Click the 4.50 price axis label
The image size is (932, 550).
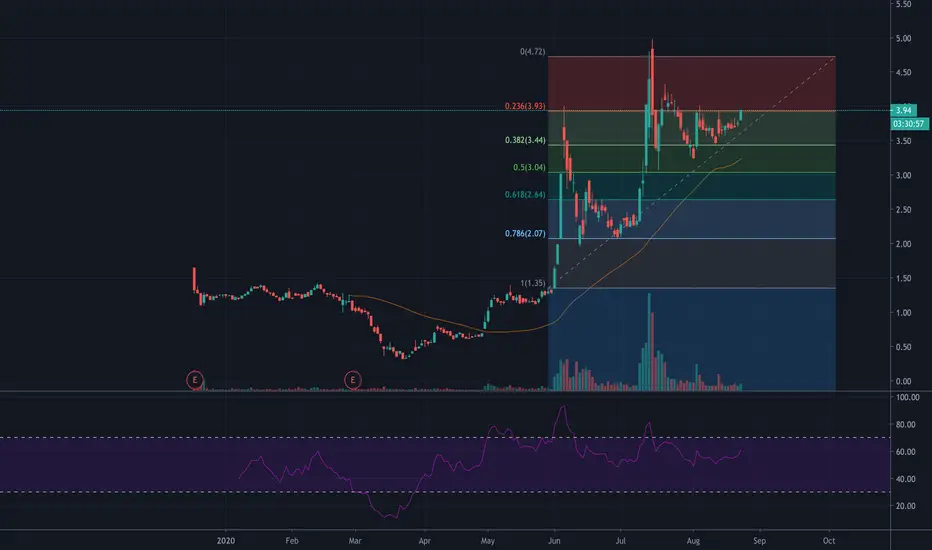[x=903, y=73]
